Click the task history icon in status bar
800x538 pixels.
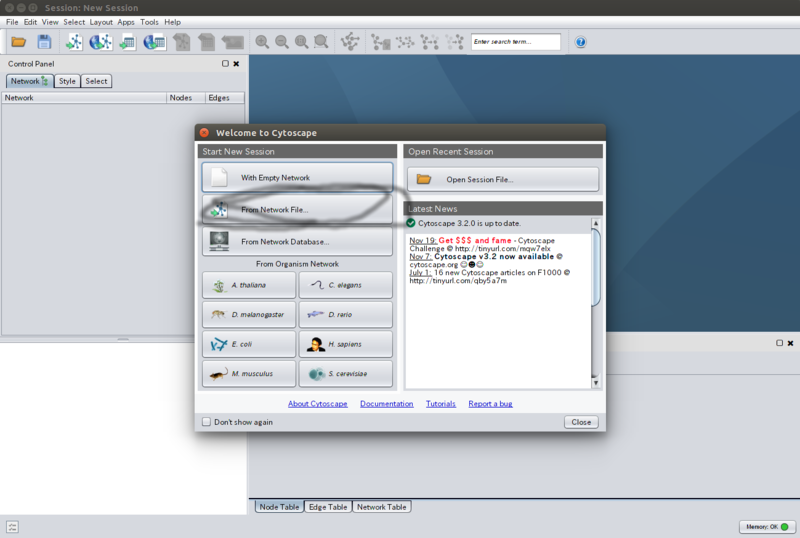click(x=13, y=527)
